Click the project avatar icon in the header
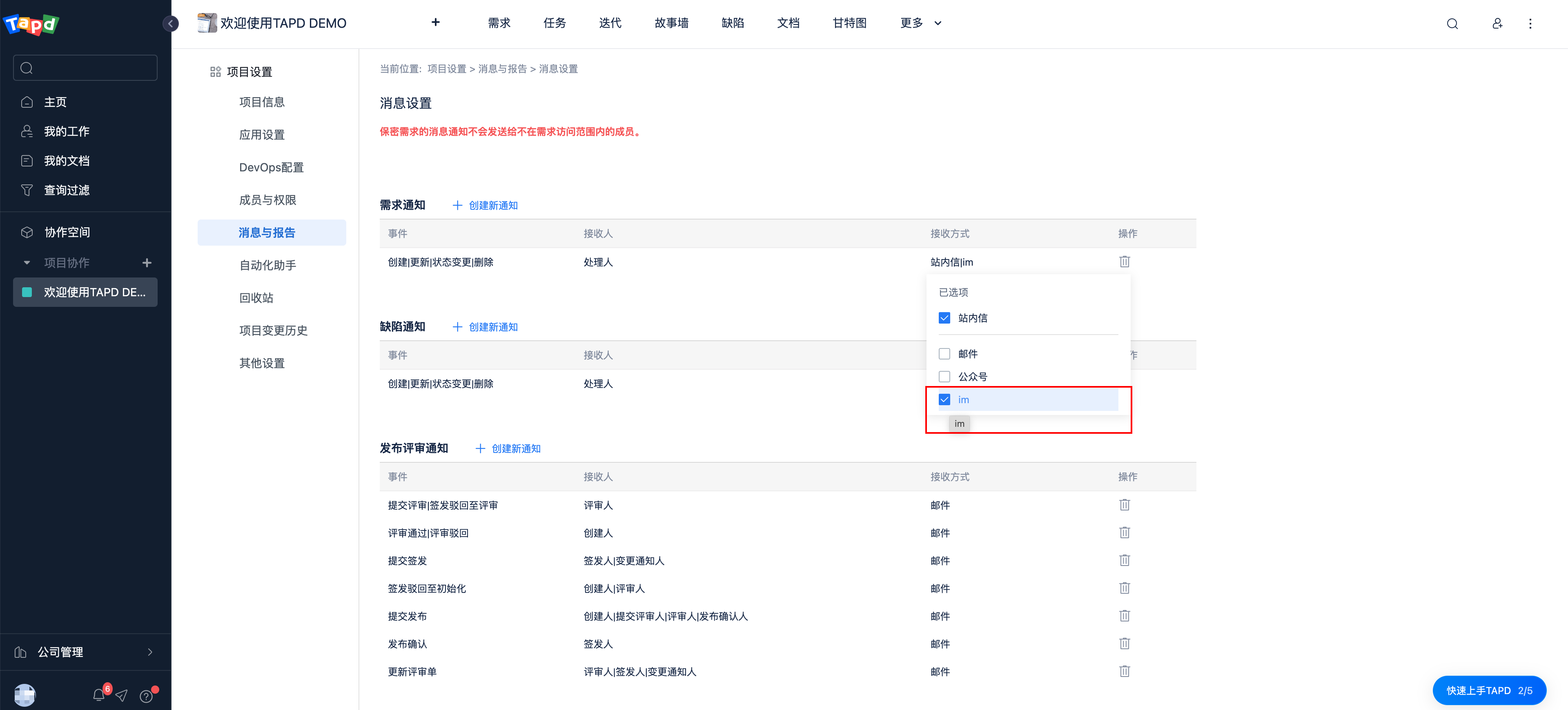This screenshot has height=710, width=1568. tap(207, 23)
